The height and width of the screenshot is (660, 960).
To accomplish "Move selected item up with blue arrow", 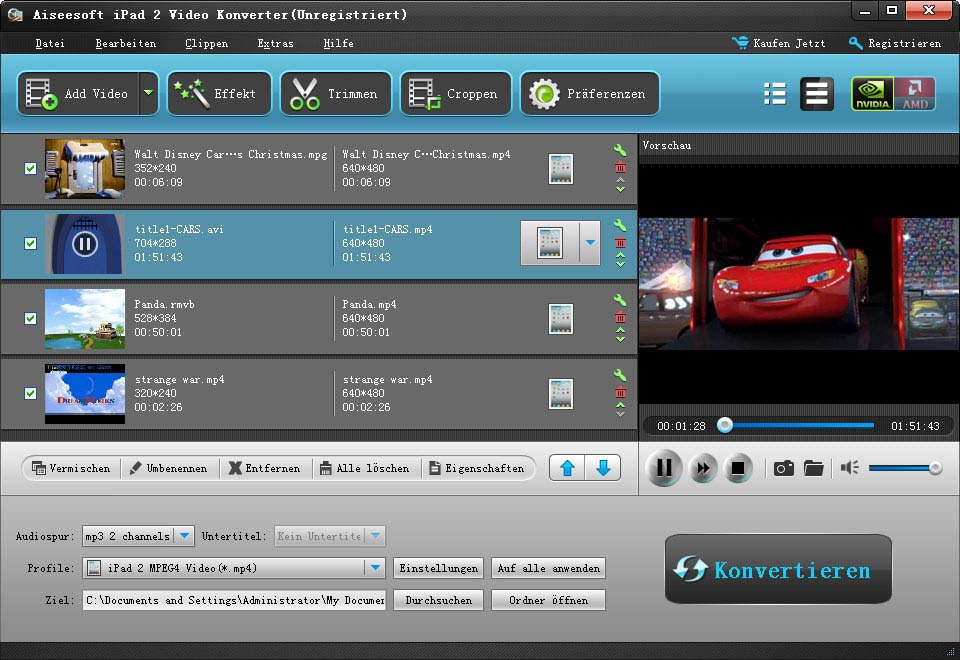I will coord(568,468).
